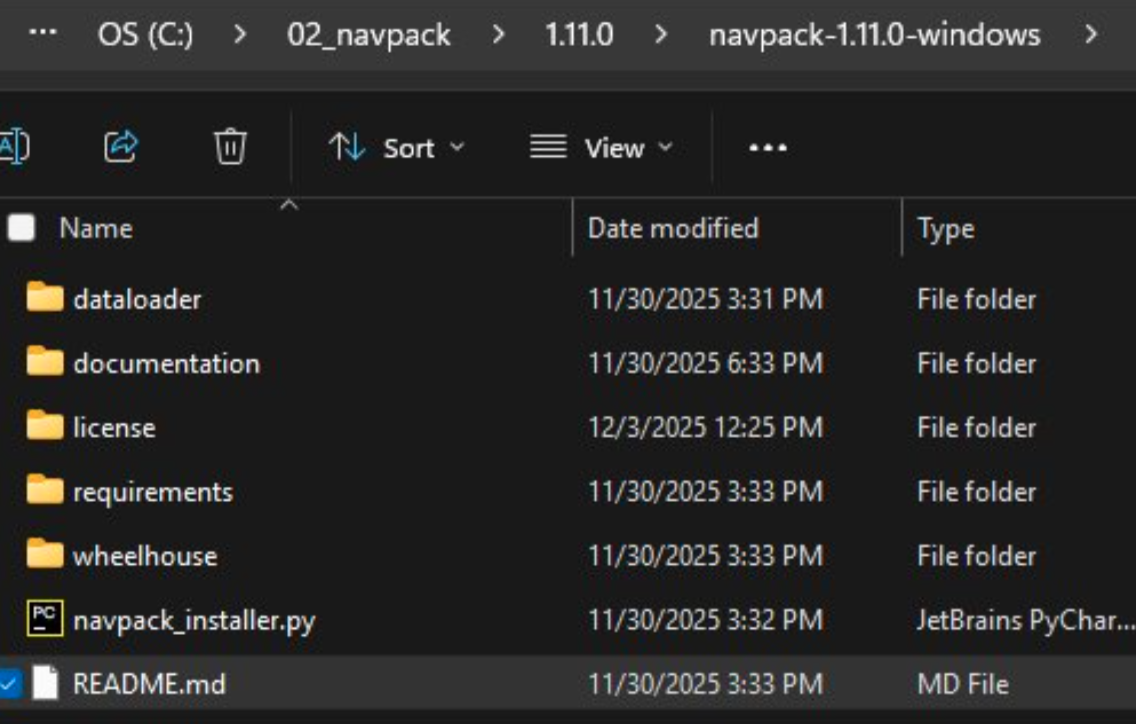Select the navpack_installer.py file name
Image resolution: width=1136 pixels, height=724 pixels.
coord(194,621)
